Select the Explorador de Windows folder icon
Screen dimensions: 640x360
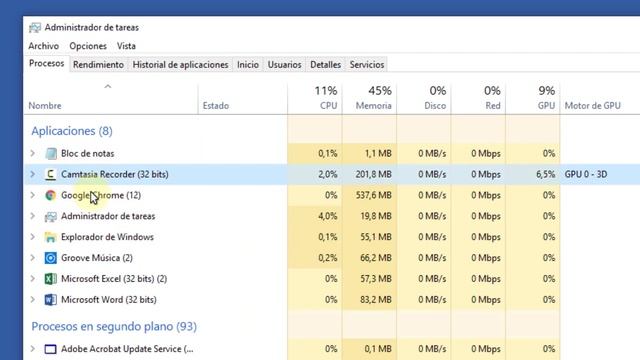(x=51, y=237)
